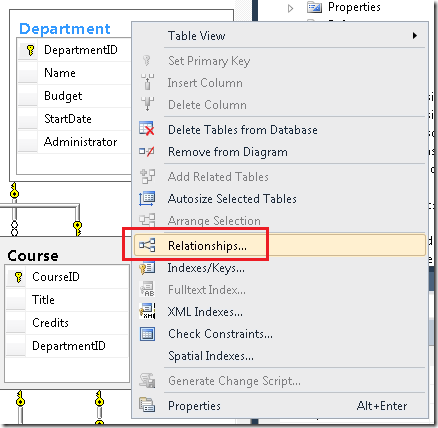Click the XML Indexes icon

(147, 311)
